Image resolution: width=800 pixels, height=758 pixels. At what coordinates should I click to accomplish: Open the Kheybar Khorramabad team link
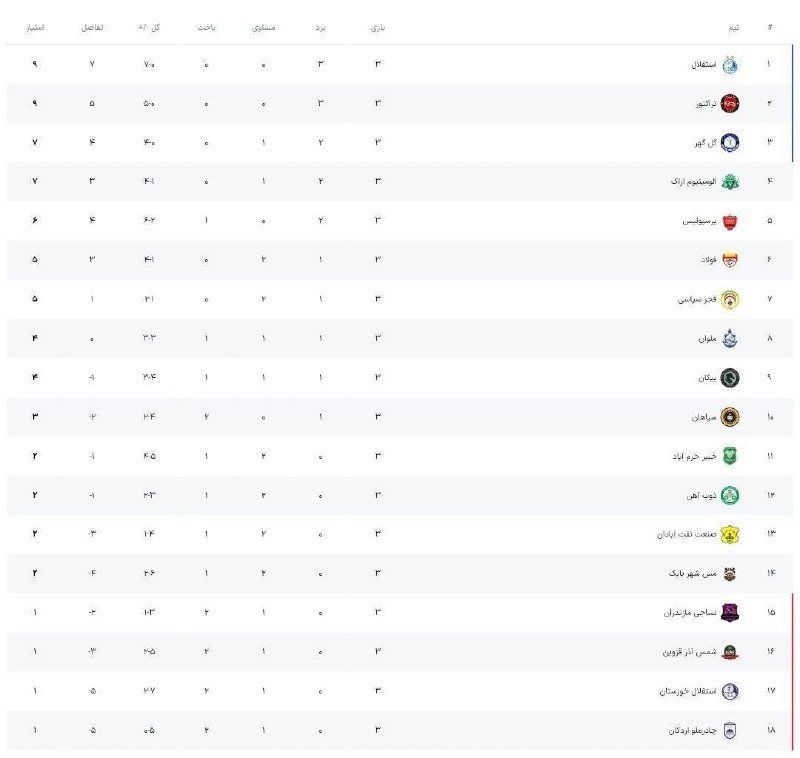pos(694,456)
